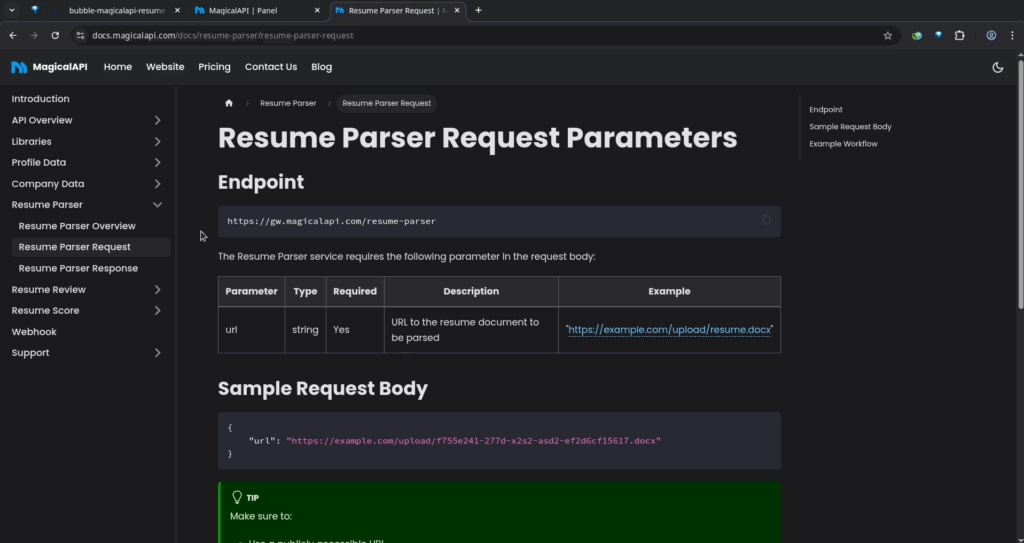This screenshot has width=1024, height=543.
Task: Open browser profile avatar icon
Action: (991, 35)
